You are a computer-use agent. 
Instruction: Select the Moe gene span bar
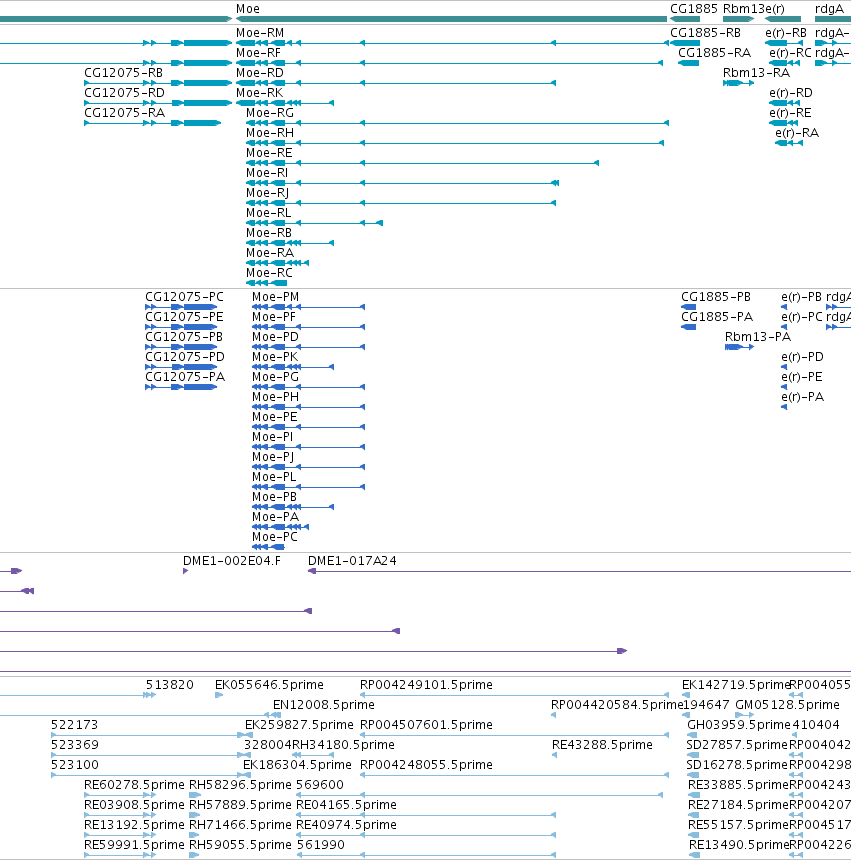coord(451,19)
